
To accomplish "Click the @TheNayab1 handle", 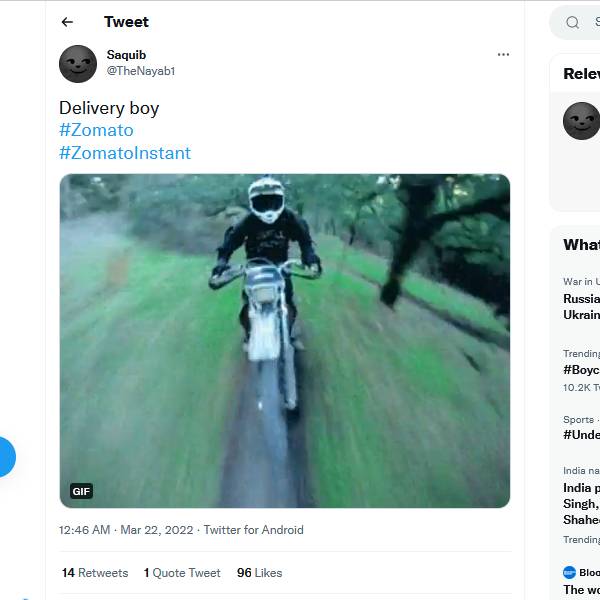I will coord(141,71).
